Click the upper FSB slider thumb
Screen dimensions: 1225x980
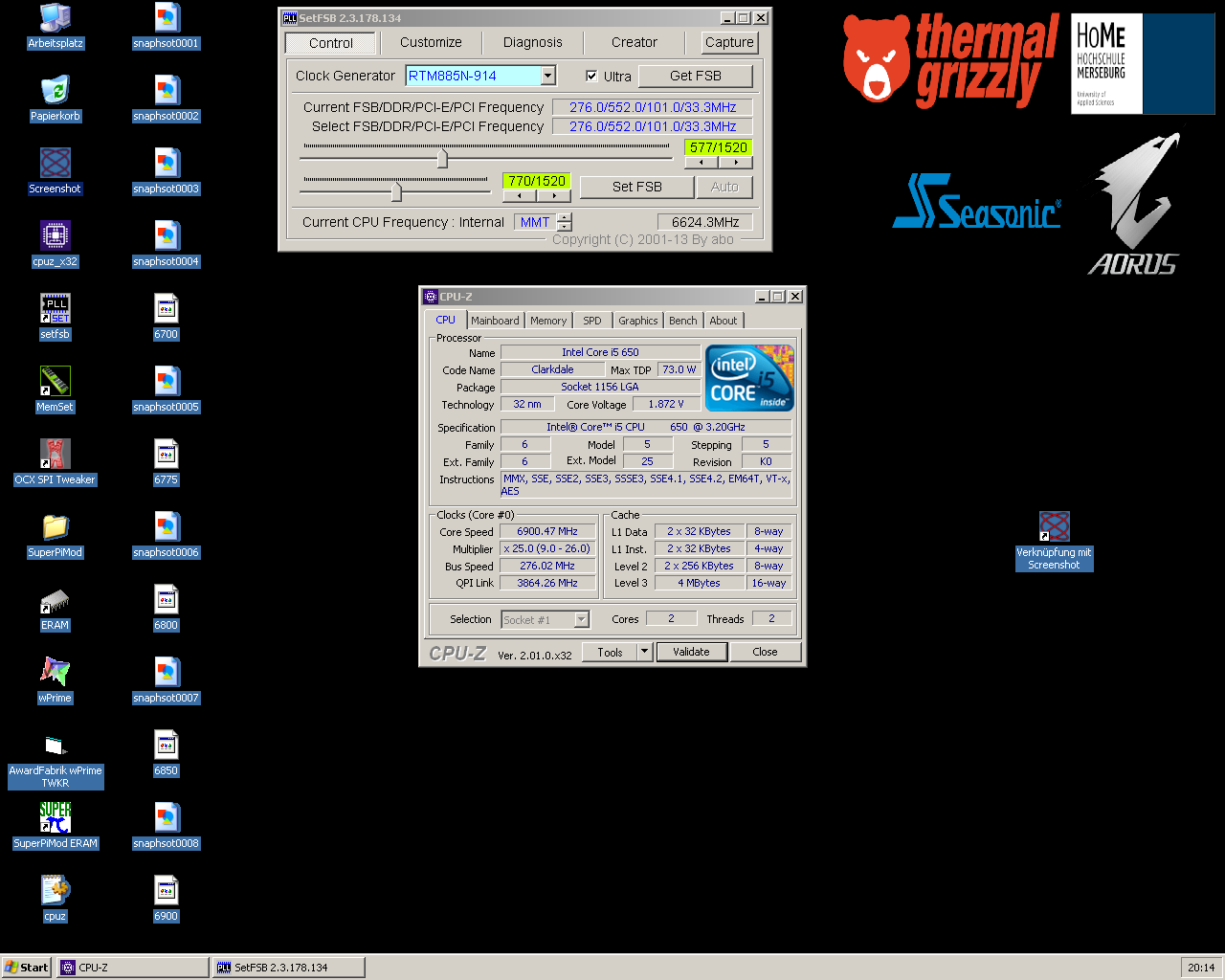click(x=442, y=159)
